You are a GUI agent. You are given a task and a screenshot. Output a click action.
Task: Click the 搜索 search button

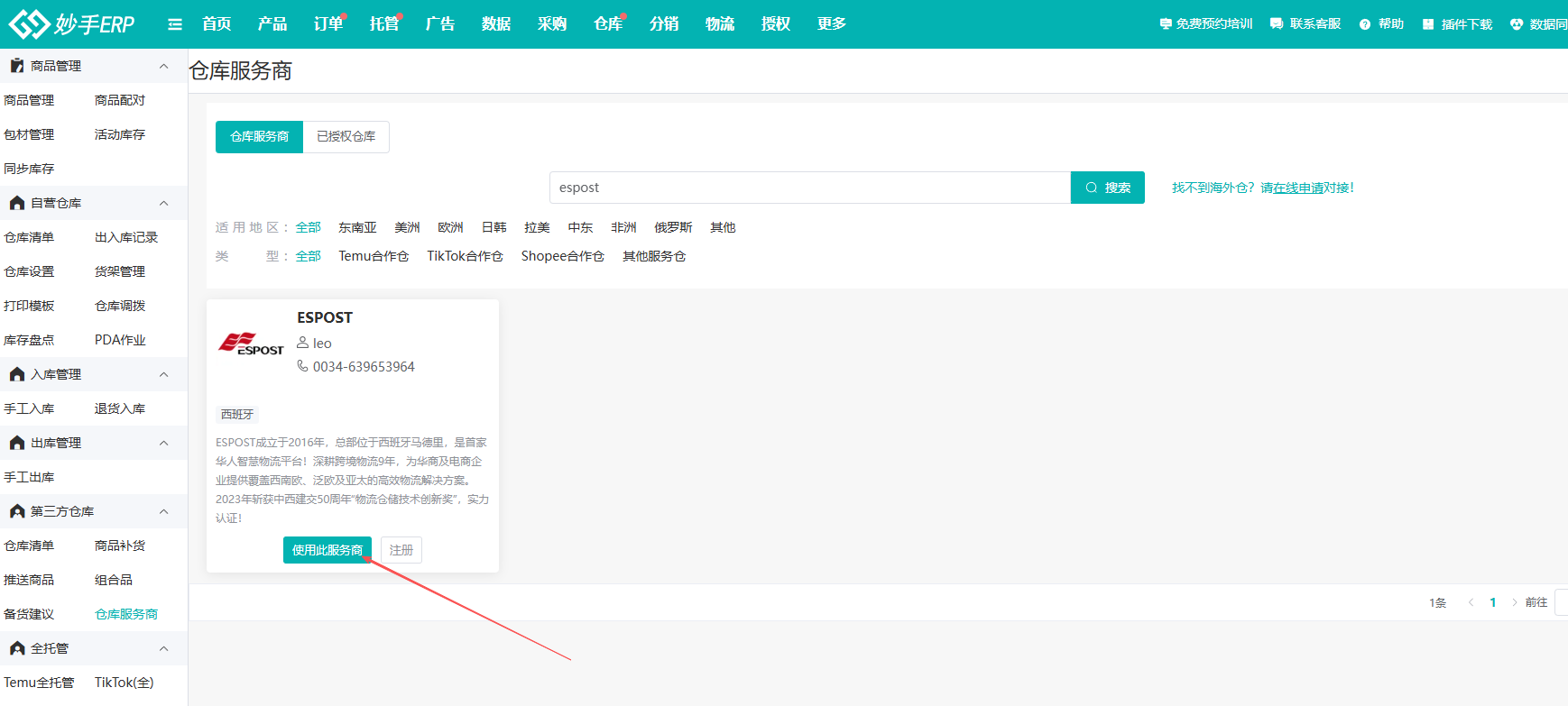(x=1108, y=188)
